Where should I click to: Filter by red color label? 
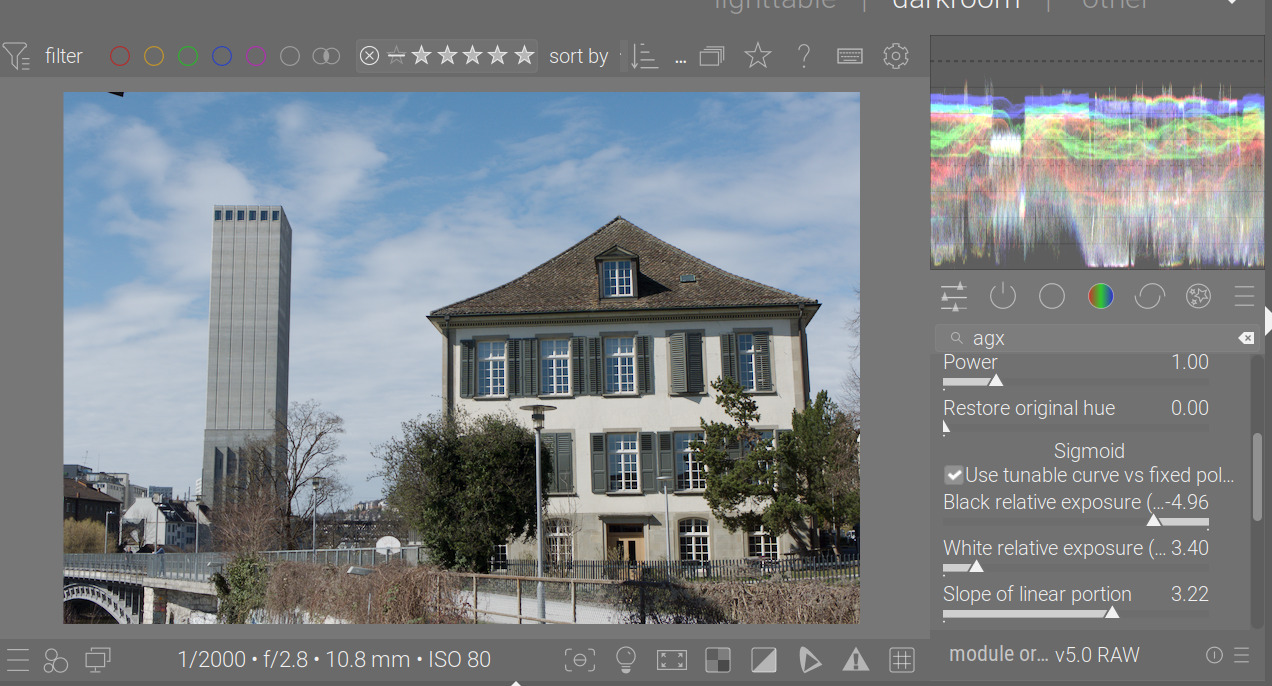[120, 56]
